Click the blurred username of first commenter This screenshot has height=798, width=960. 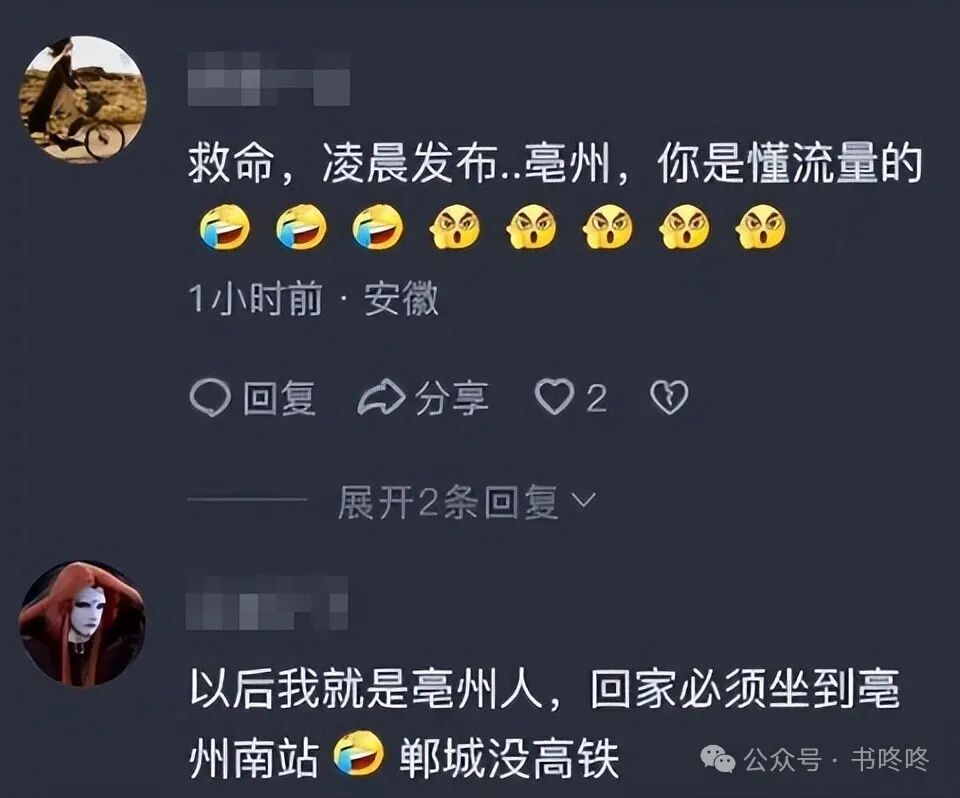(269, 80)
